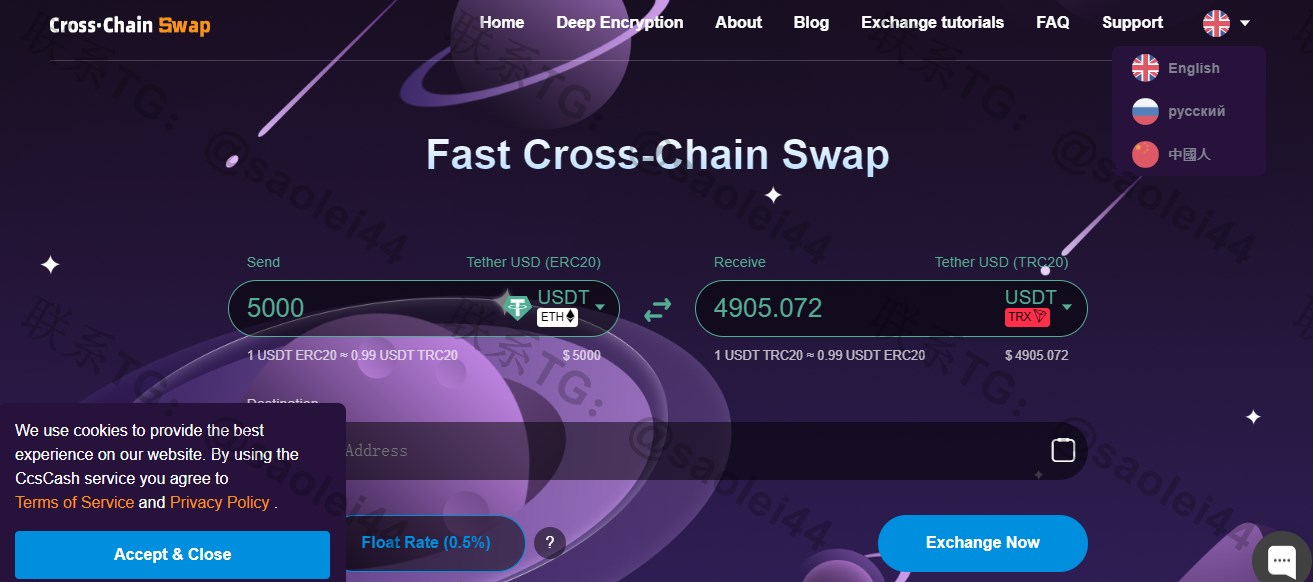This screenshot has width=1313, height=582.
Task: Click Accept & Close cookie button
Action: coord(172,555)
